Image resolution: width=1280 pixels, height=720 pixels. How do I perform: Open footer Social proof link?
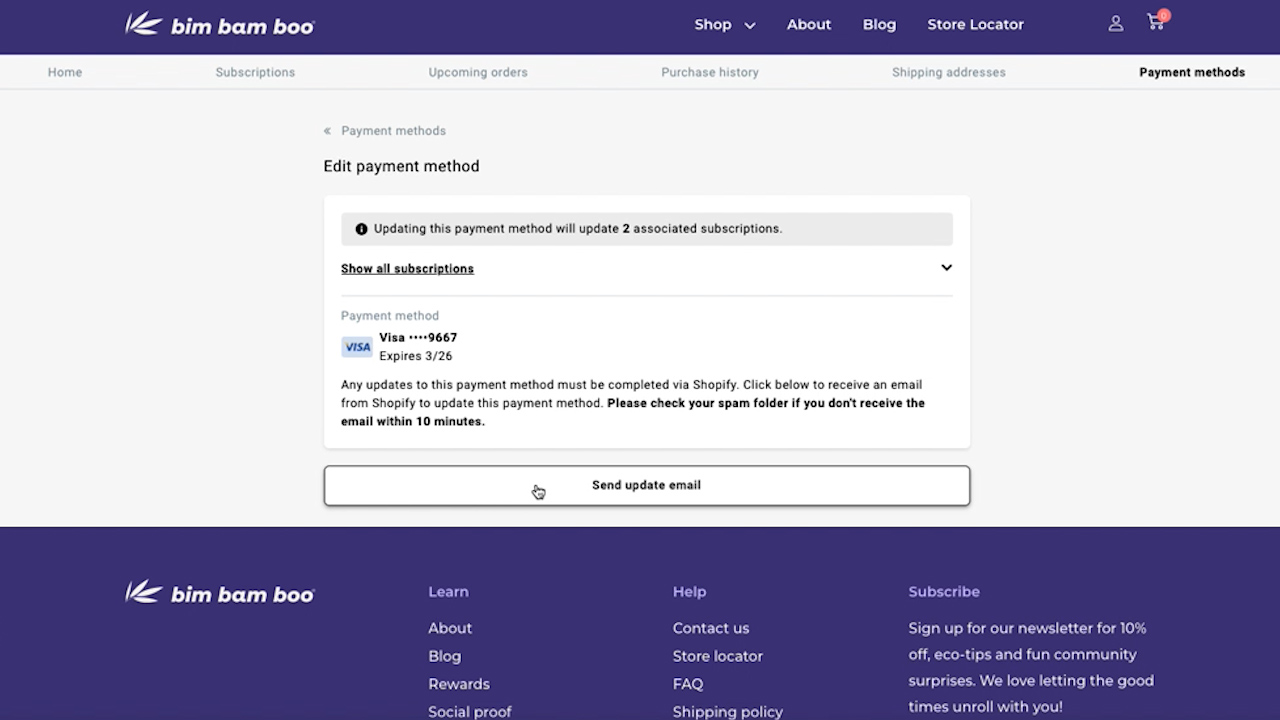[470, 712]
